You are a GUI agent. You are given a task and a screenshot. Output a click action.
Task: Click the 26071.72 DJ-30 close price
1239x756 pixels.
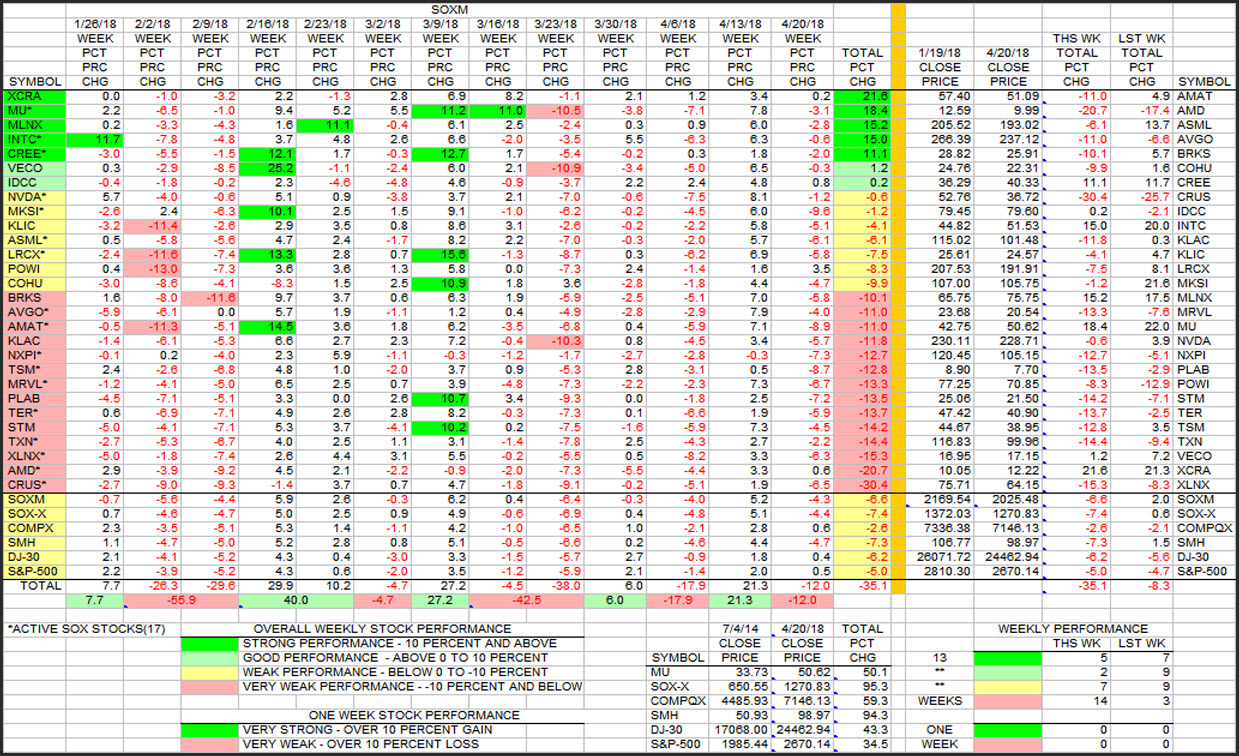click(940, 557)
